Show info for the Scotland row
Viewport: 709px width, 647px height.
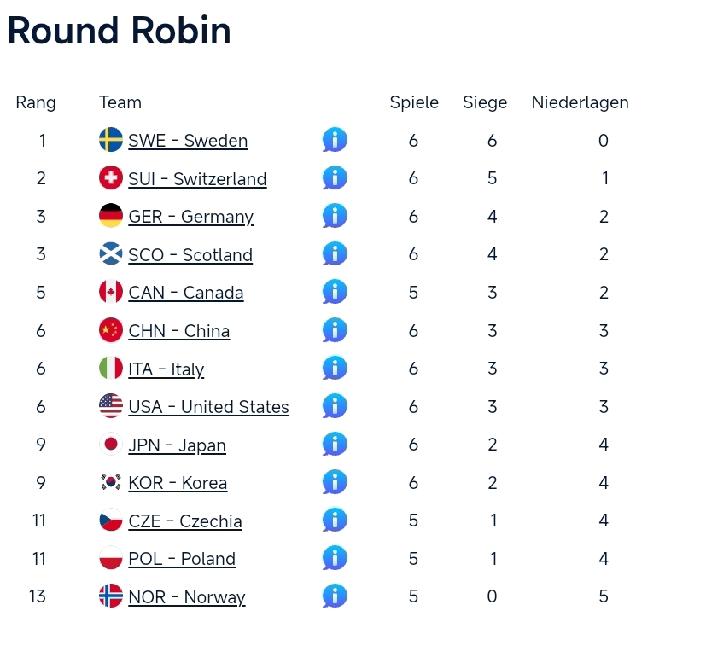pos(335,254)
